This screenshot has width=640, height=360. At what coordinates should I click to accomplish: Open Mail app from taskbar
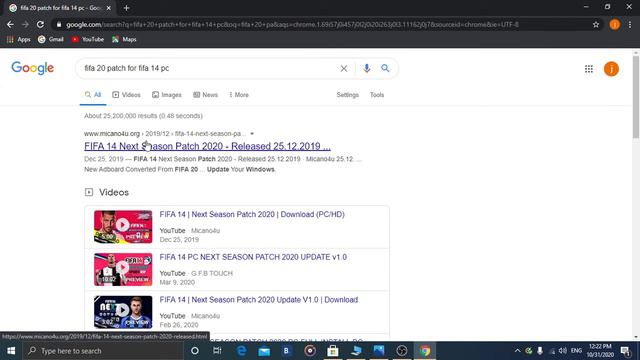pyautogui.click(x=264, y=351)
